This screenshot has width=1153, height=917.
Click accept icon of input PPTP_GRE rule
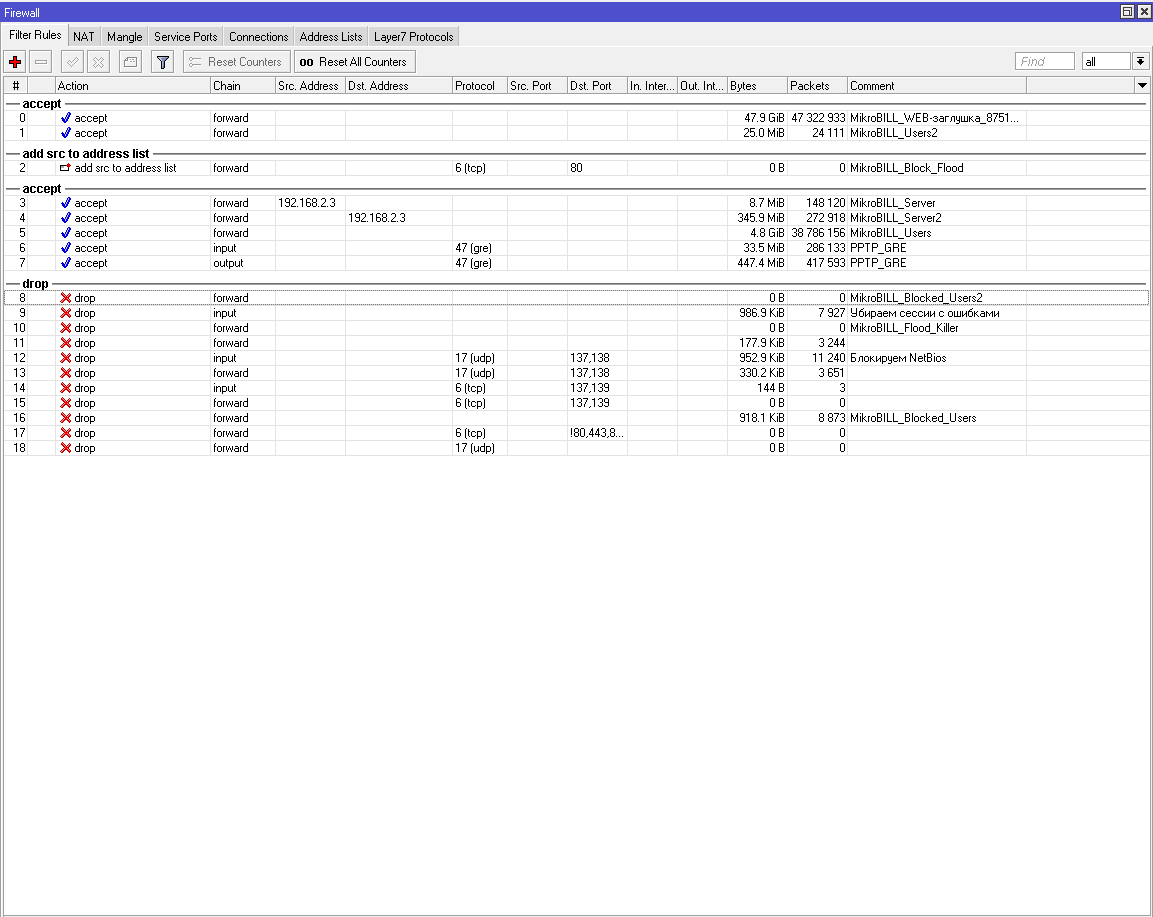[65, 248]
